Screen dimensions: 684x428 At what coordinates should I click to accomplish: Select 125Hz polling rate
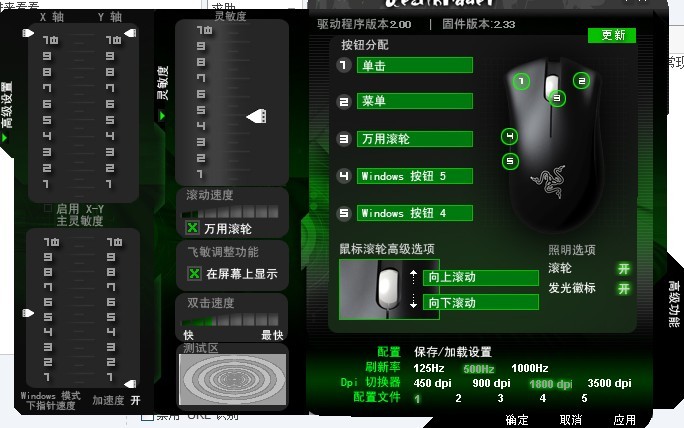pyautogui.click(x=429, y=368)
